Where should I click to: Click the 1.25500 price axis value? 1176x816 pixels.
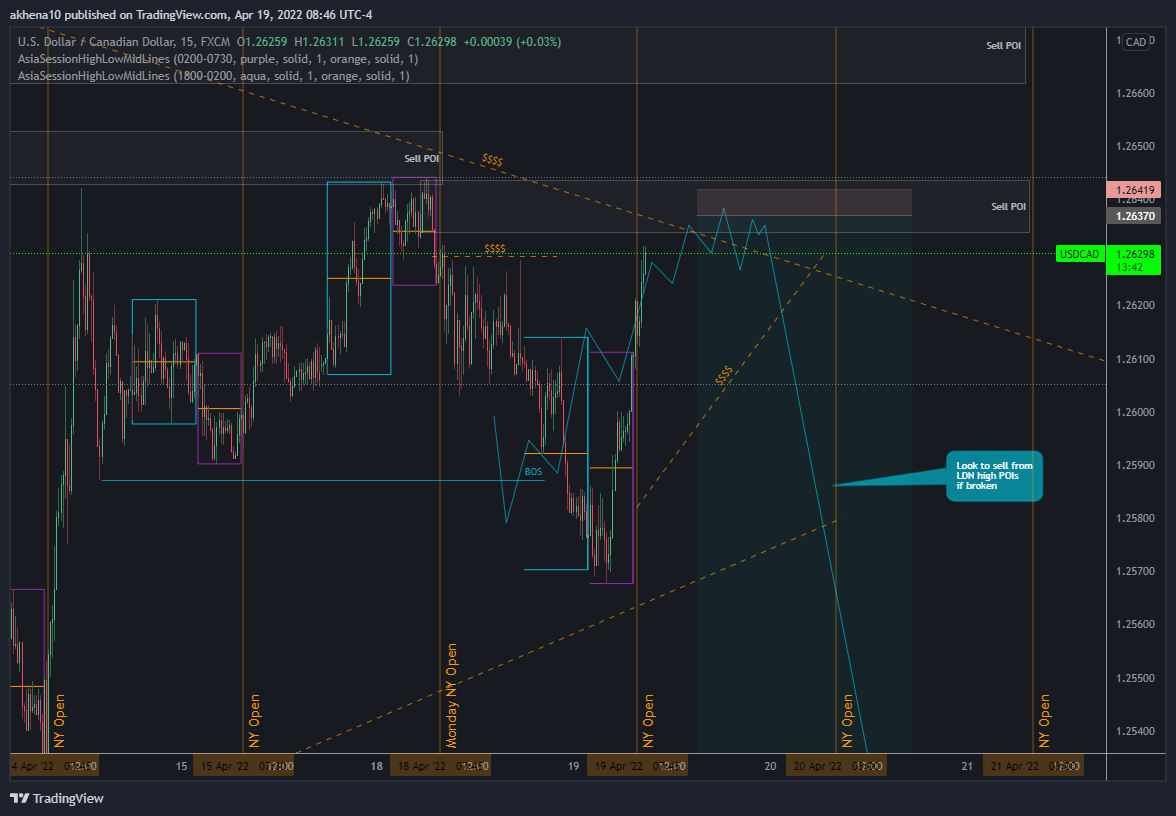point(1135,678)
